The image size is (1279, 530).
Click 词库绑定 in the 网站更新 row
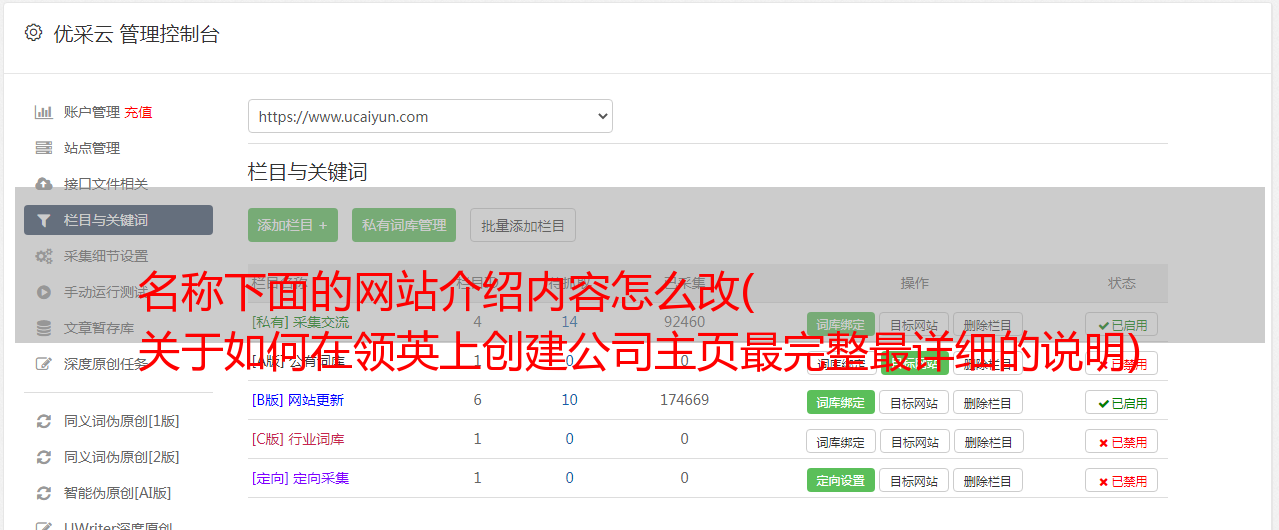click(x=840, y=402)
